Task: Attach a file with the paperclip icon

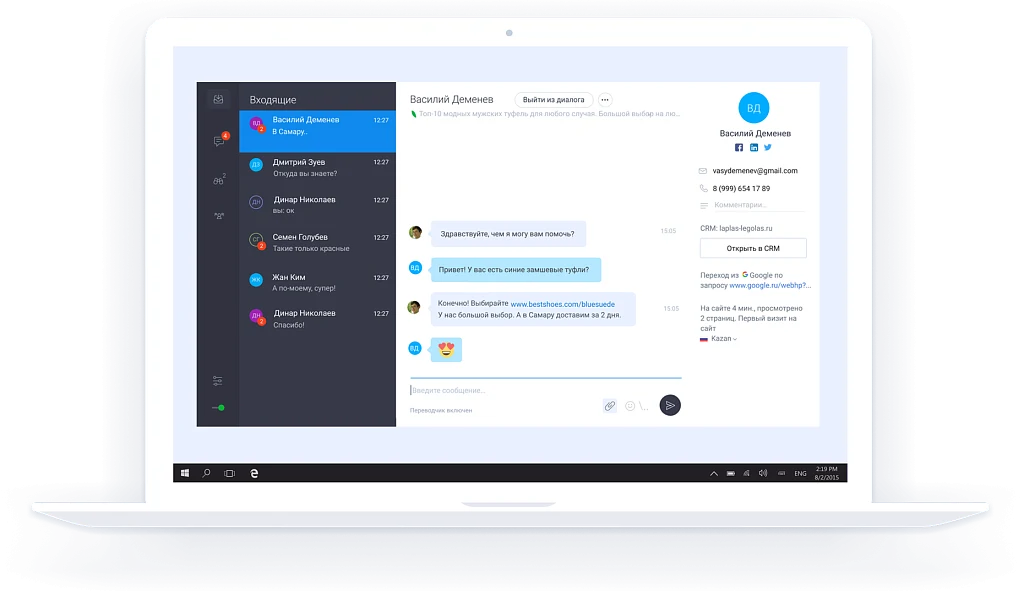Action: 609,406
